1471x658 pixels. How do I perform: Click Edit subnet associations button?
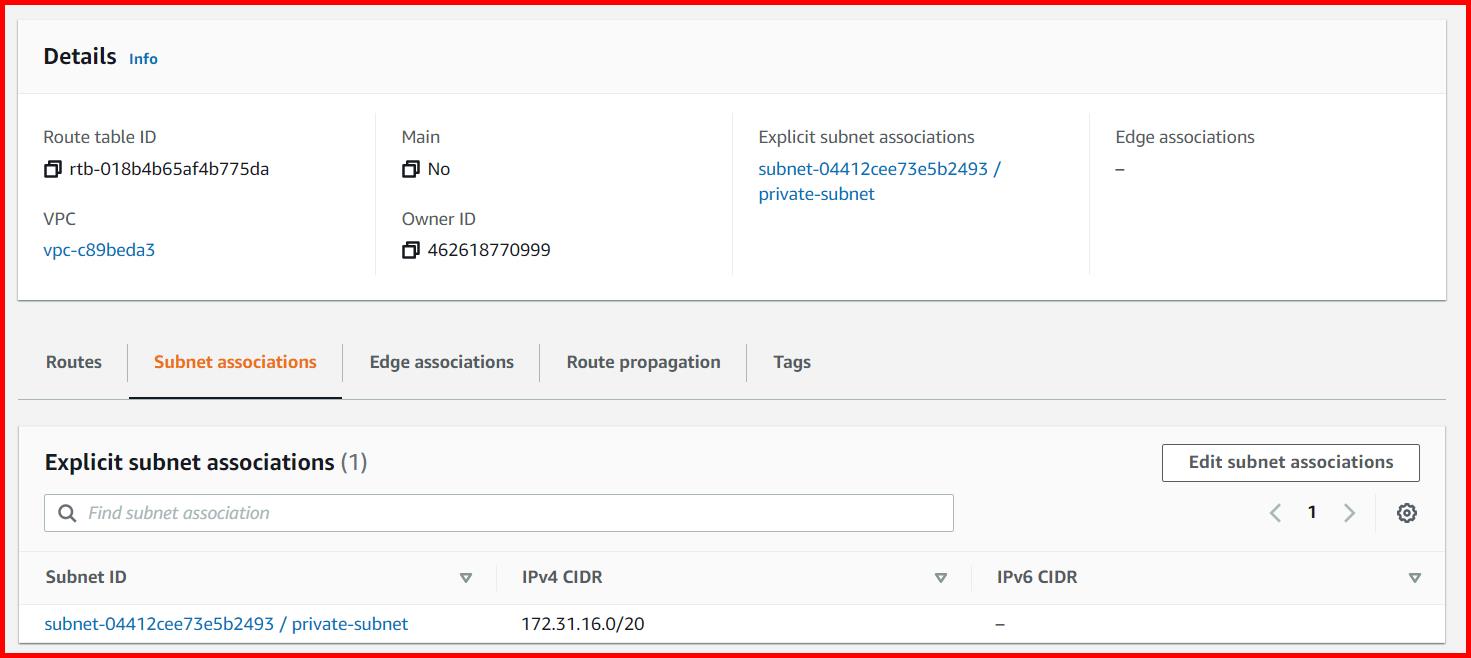coord(1290,462)
